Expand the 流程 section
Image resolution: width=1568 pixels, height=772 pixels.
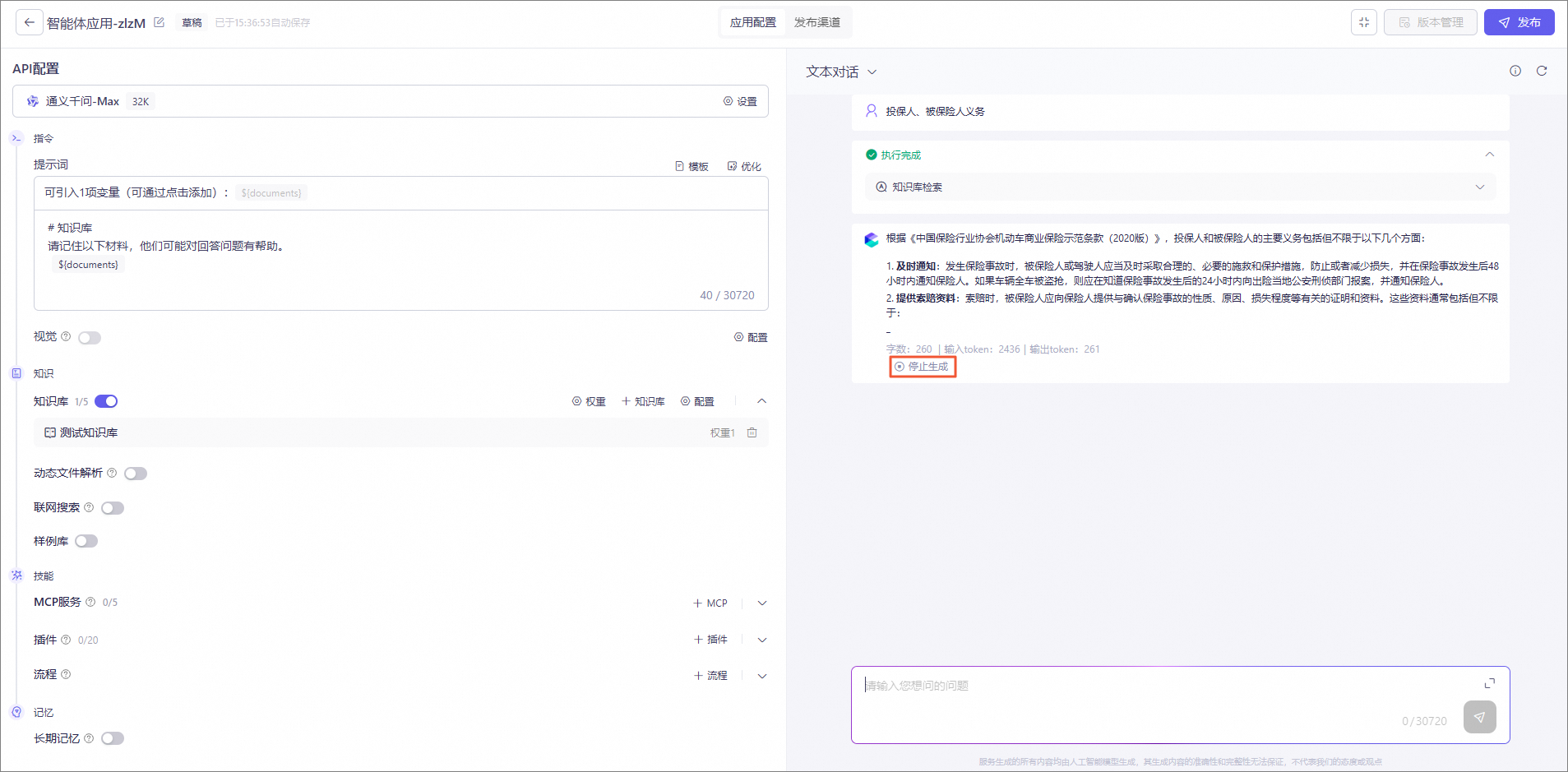coord(762,676)
